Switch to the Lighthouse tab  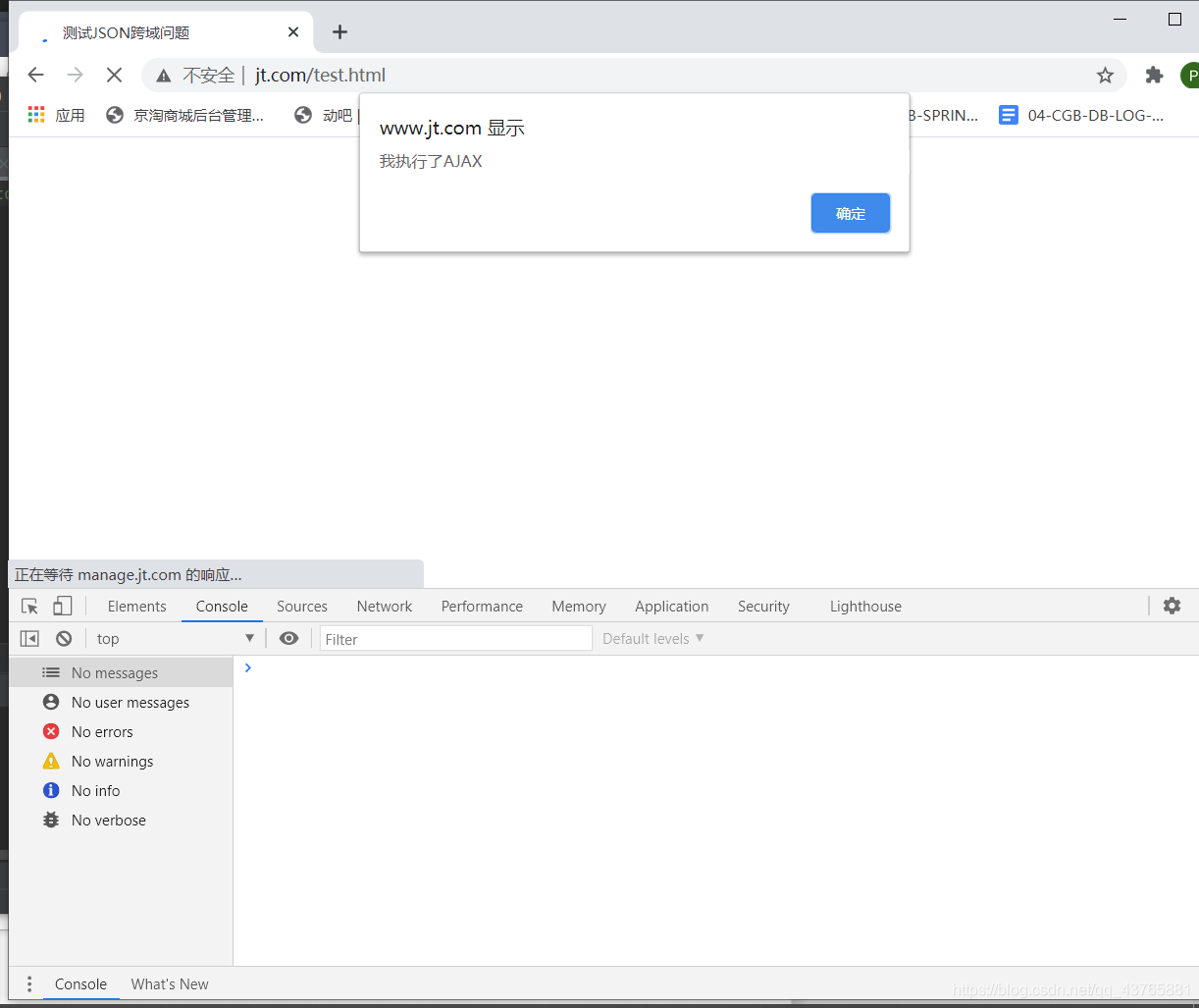pyautogui.click(x=865, y=607)
